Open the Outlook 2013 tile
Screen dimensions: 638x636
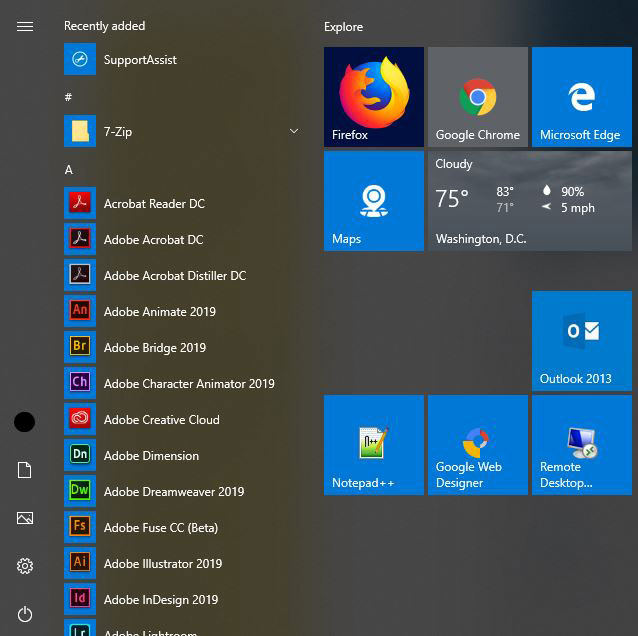(x=582, y=341)
